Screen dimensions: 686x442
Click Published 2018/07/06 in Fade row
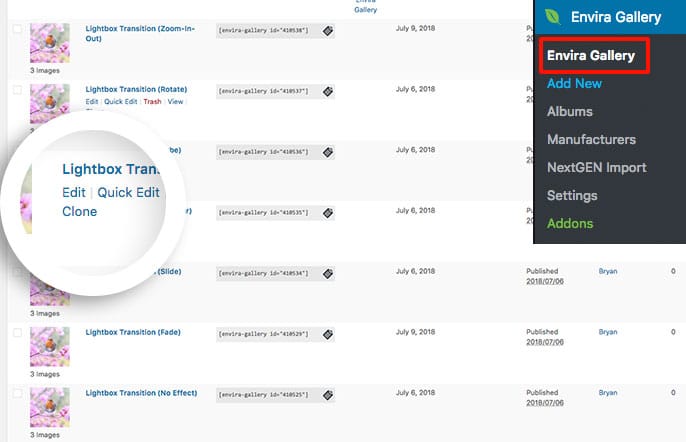pyautogui.click(x=545, y=337)
